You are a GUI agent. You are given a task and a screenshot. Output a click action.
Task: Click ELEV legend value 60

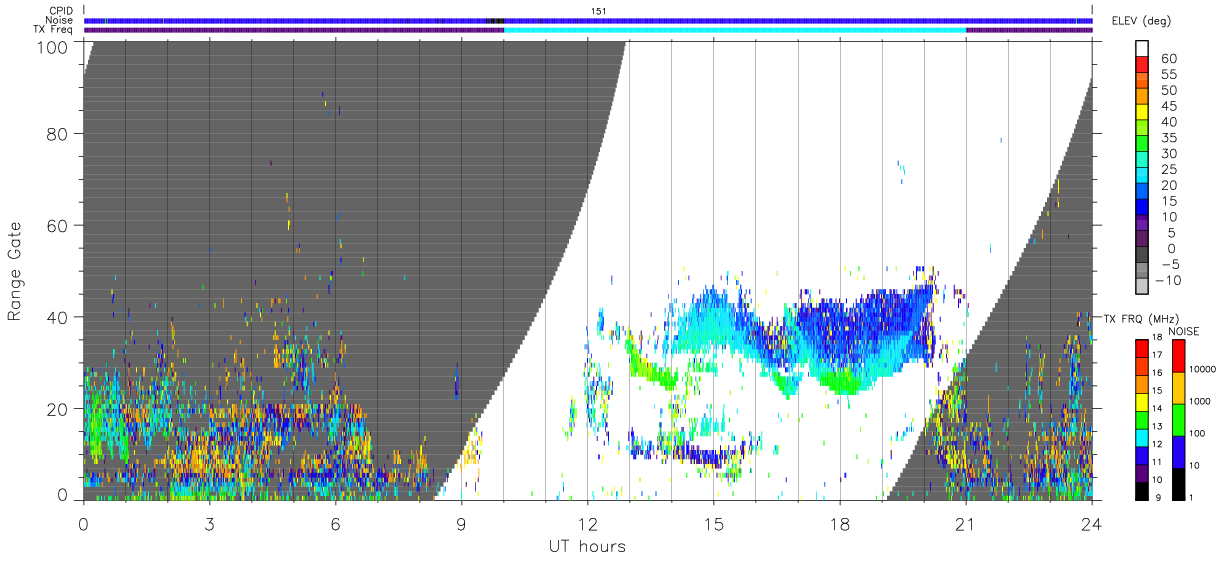point(1168,59)
